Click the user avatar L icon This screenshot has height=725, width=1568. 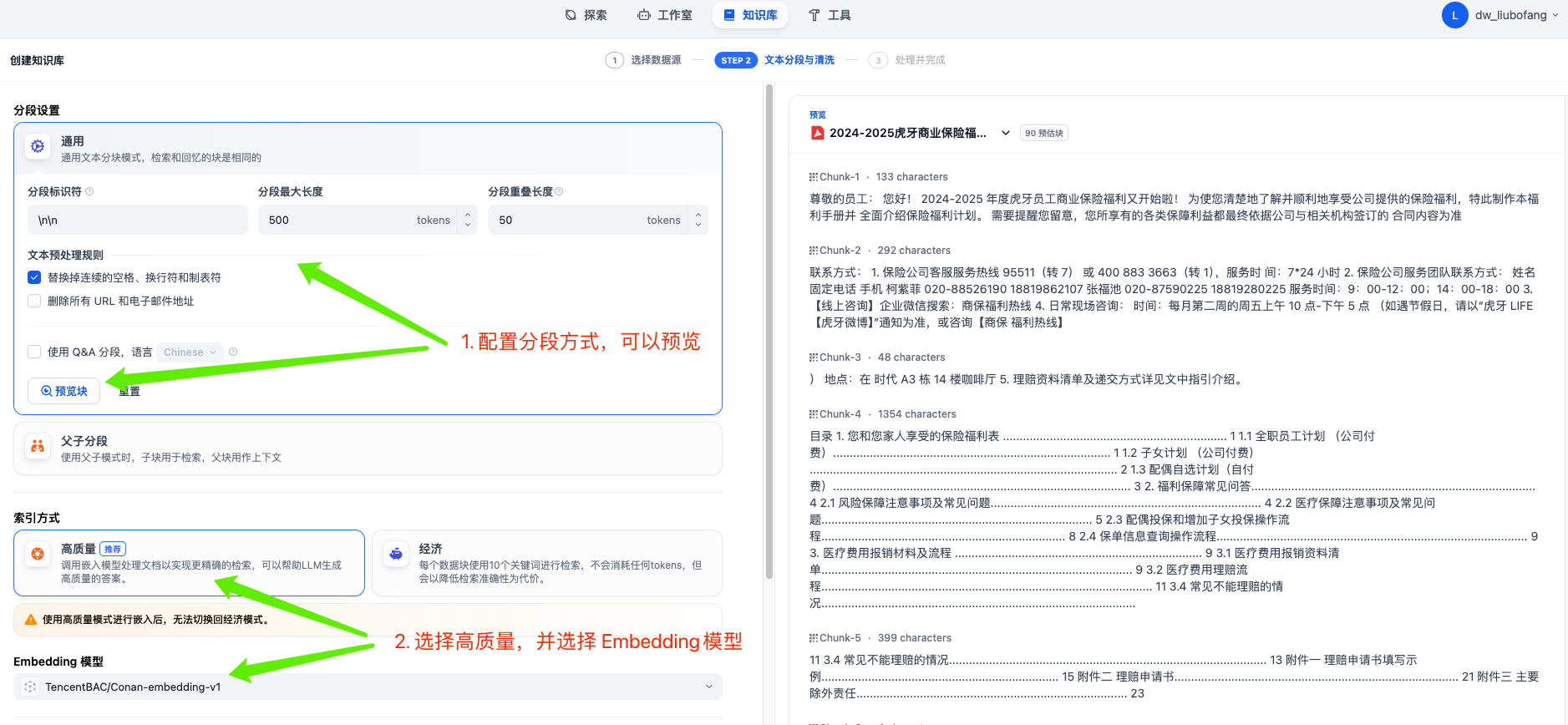tap(1454, 15)
